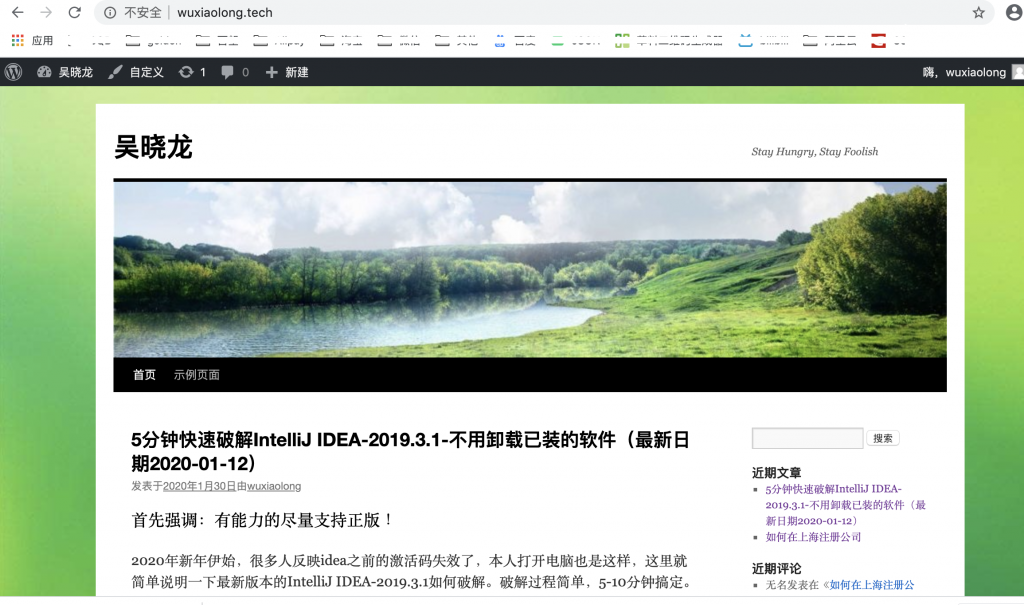The width and height of the screenshot is (1024, 605).
Task: Click the landscape header banner image
Action: (530, 270)
